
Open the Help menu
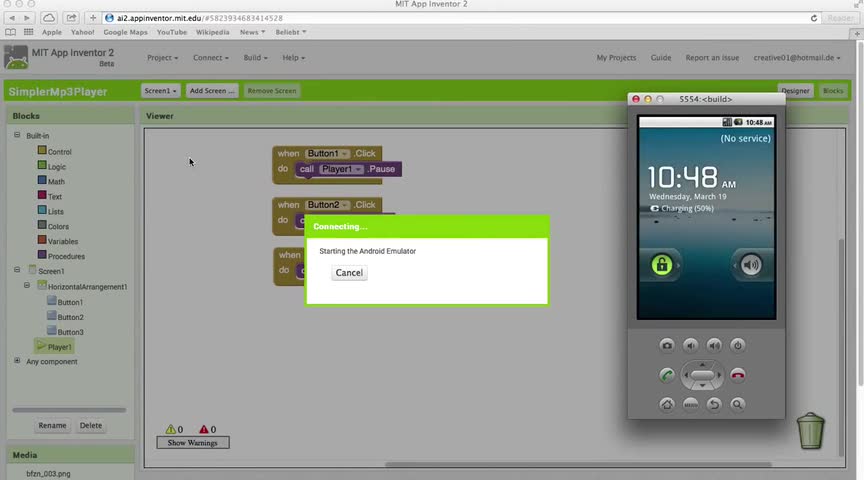(x=293, y=58)
